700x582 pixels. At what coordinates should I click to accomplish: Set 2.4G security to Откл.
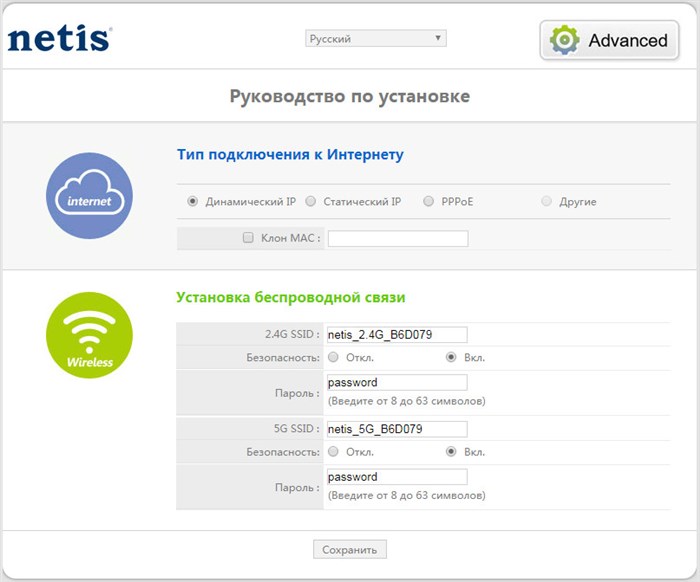click(x=333, y=357)
